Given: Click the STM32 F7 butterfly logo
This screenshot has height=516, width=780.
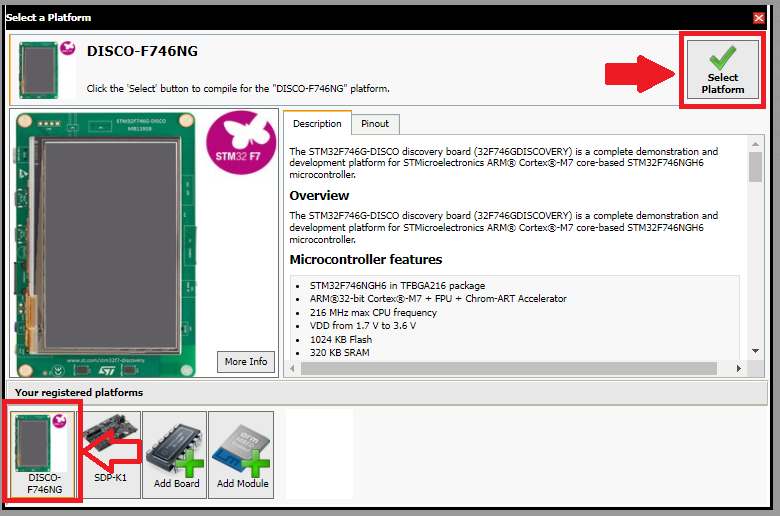Looking at the screenshot, I should [241, 143].
